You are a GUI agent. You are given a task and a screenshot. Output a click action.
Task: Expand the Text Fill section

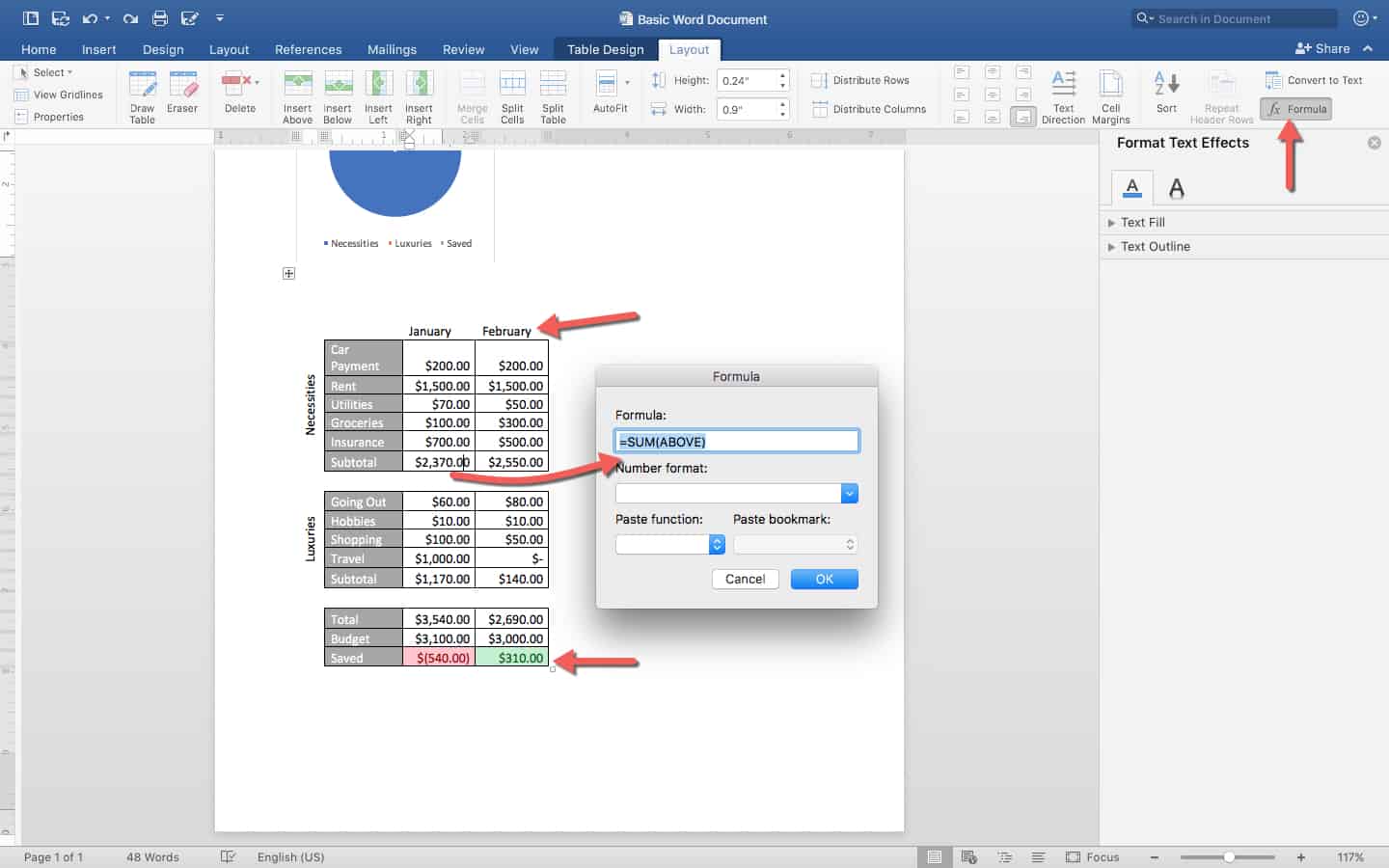pos(1143,222)
